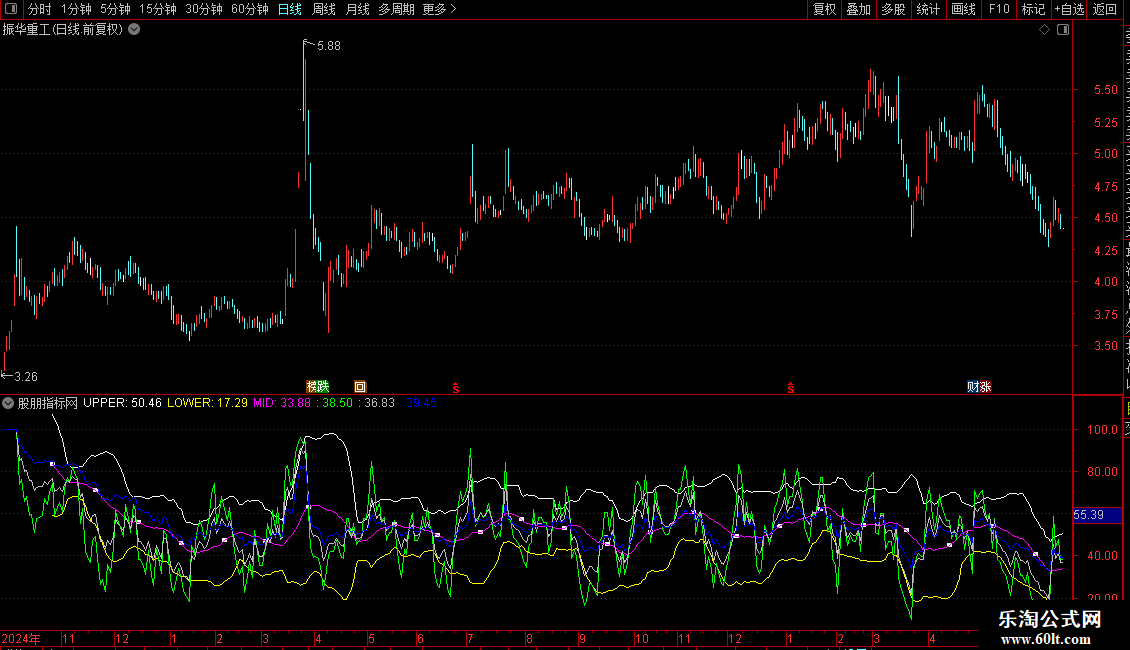Open the 多周期 multi-period view
Screen dimensions: 1130x650
(x=396, y=9)
